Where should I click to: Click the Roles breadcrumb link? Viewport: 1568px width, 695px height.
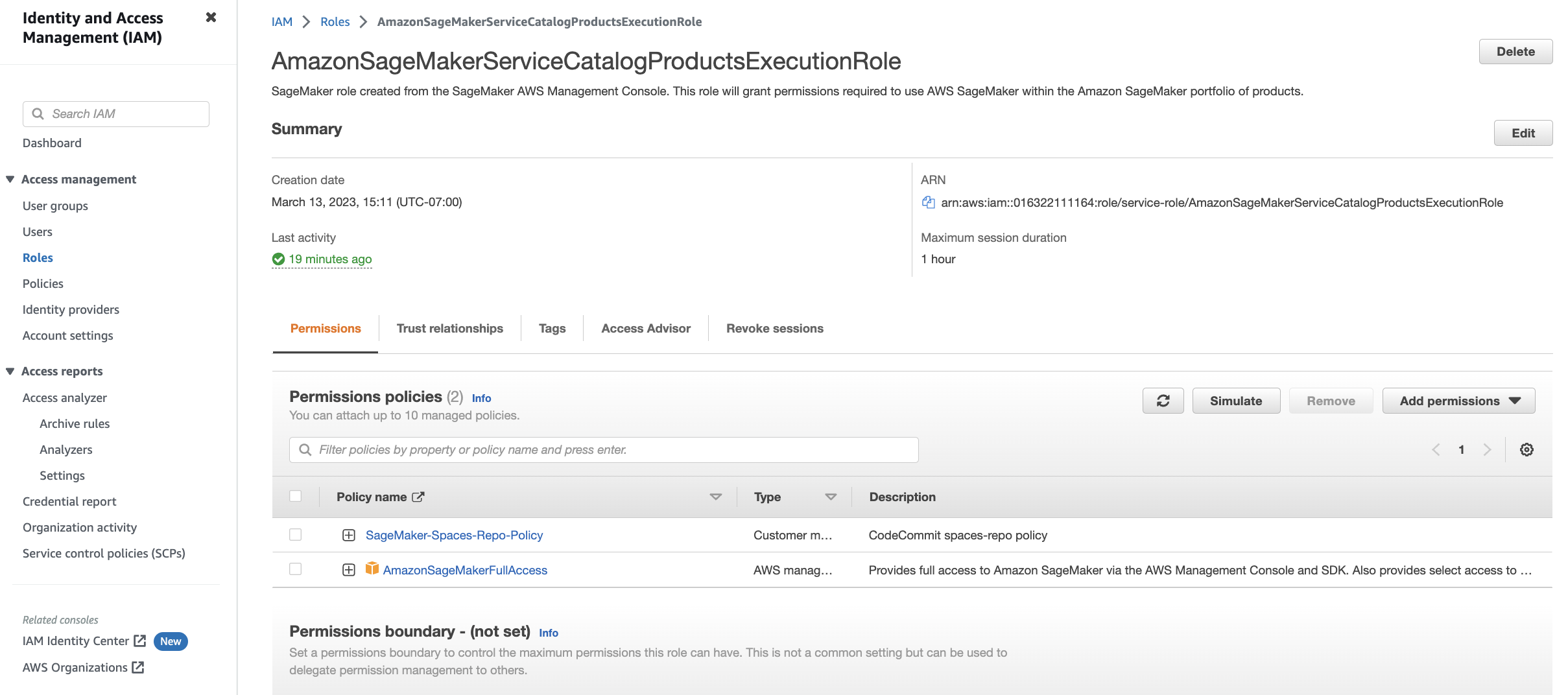pyautogui.click(x=335, y=22)
